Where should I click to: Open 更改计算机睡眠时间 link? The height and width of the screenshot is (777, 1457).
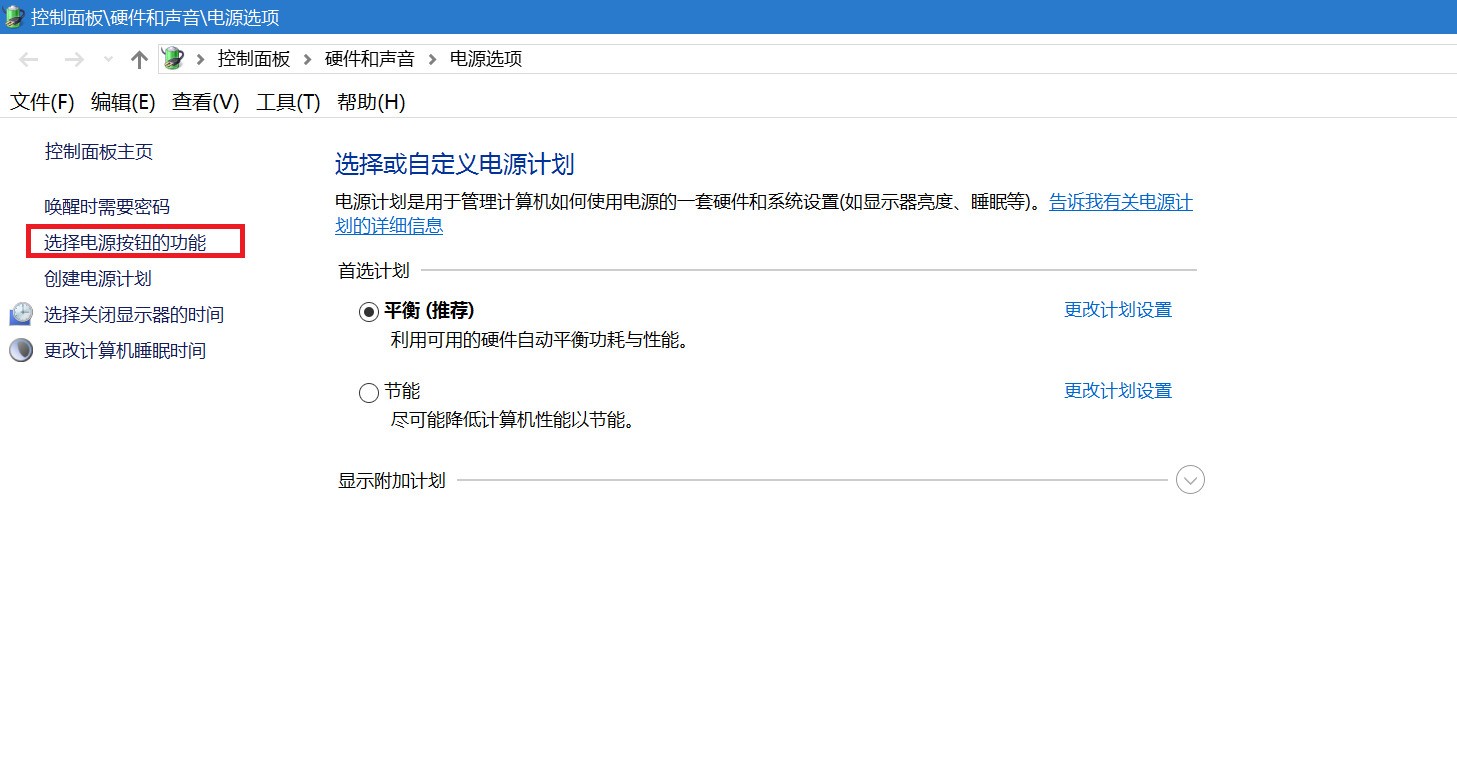coord(125,351)
